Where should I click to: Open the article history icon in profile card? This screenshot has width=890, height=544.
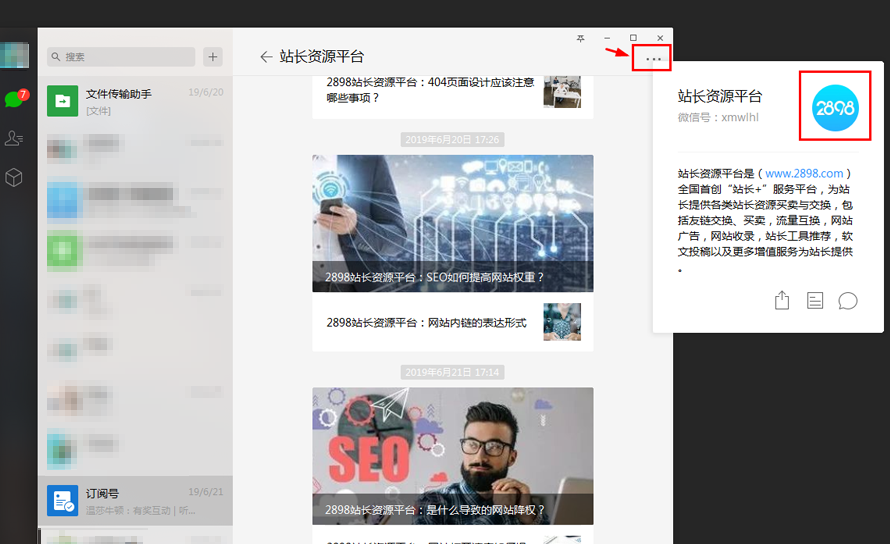815,301
